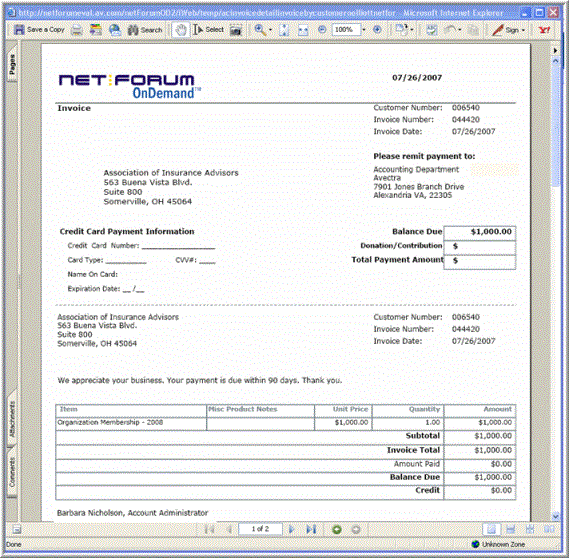This screenshot has height=558, width=569.
Task: Open the Comments side panel tab
Action: pyautogui.click(x=12, y=473)
